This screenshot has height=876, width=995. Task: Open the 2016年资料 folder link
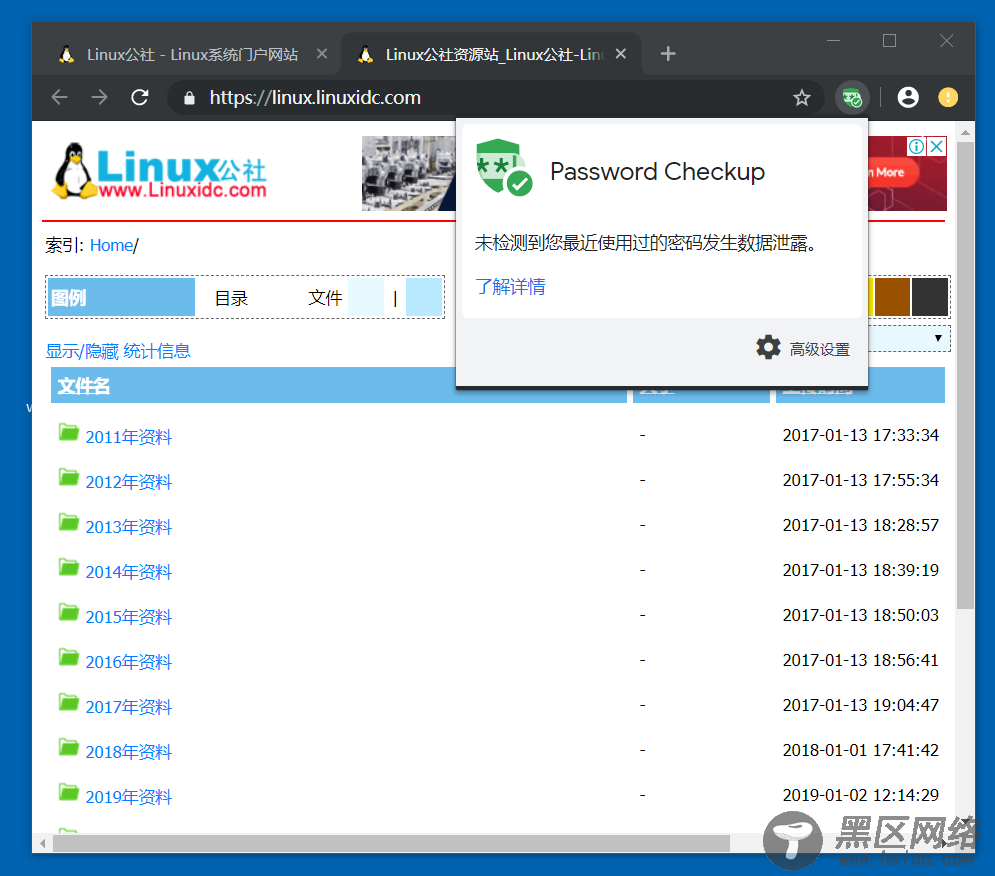[129, 662]
